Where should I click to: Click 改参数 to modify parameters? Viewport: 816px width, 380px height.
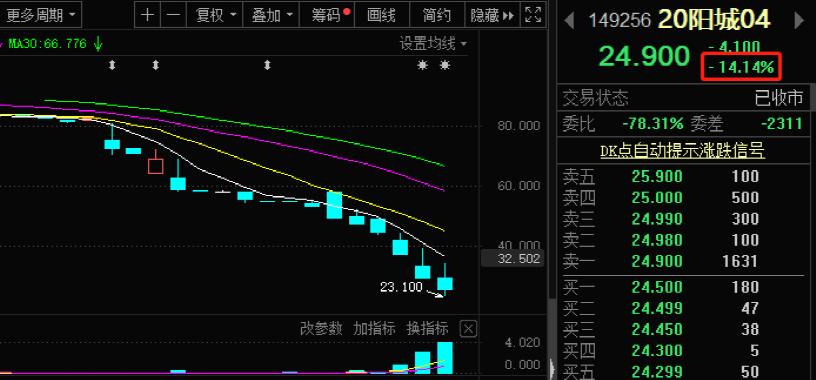(321, 328)
